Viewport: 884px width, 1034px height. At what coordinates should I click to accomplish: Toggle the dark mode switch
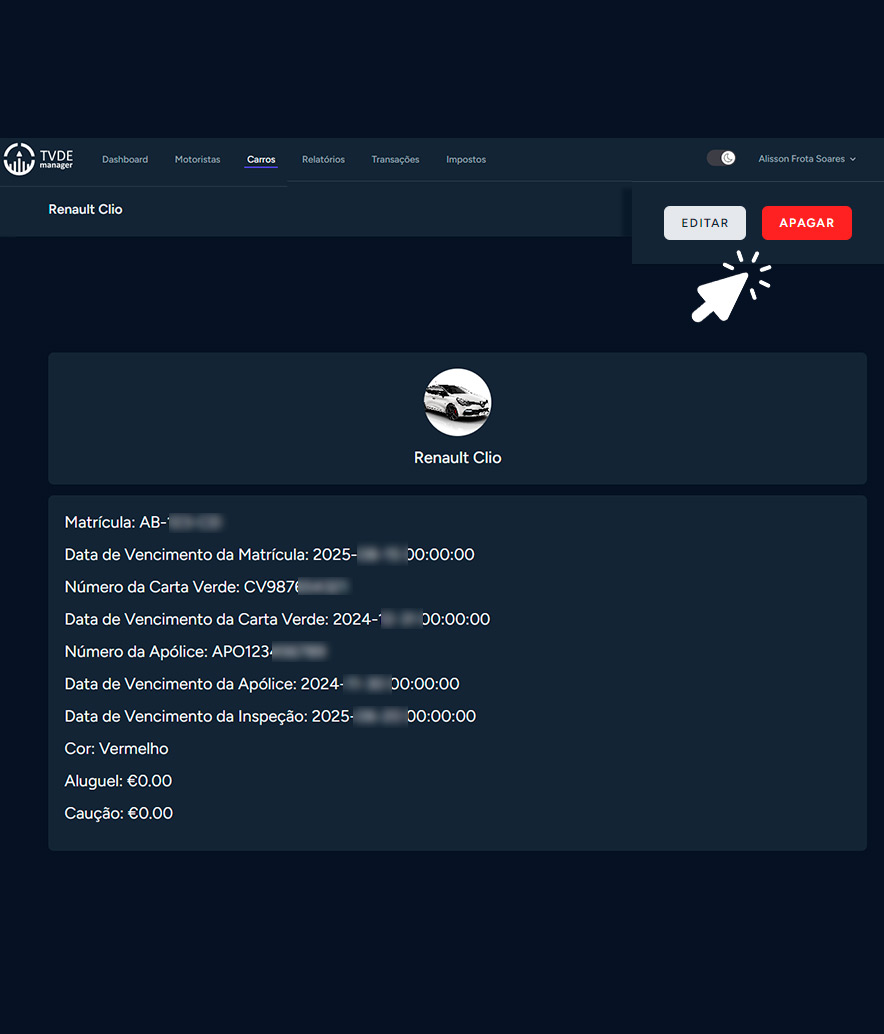point(721,158)
